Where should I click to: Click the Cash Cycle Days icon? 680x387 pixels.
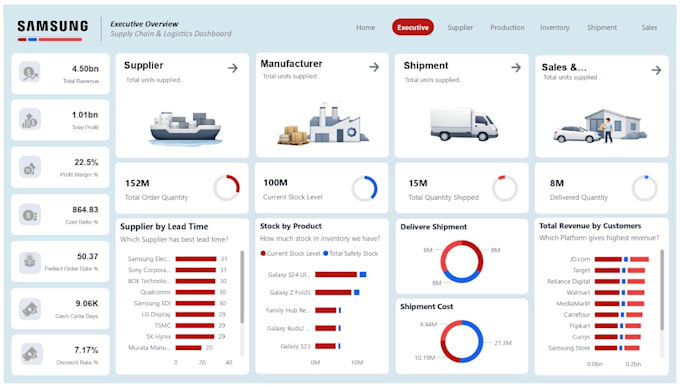(30, 309)
